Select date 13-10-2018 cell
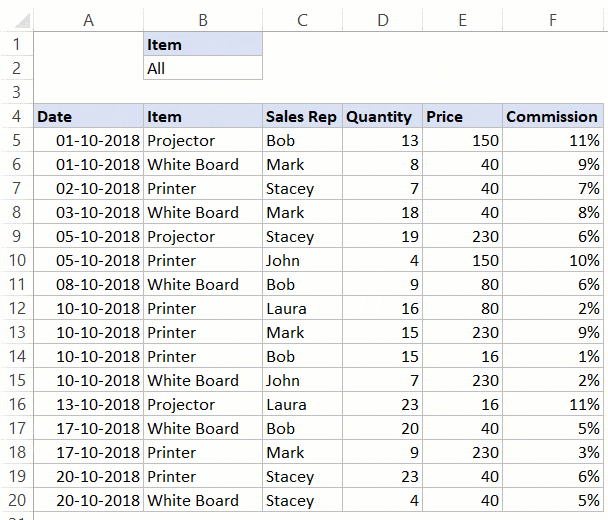This screenshot has width=608, height=520. [x=88, y=404]
